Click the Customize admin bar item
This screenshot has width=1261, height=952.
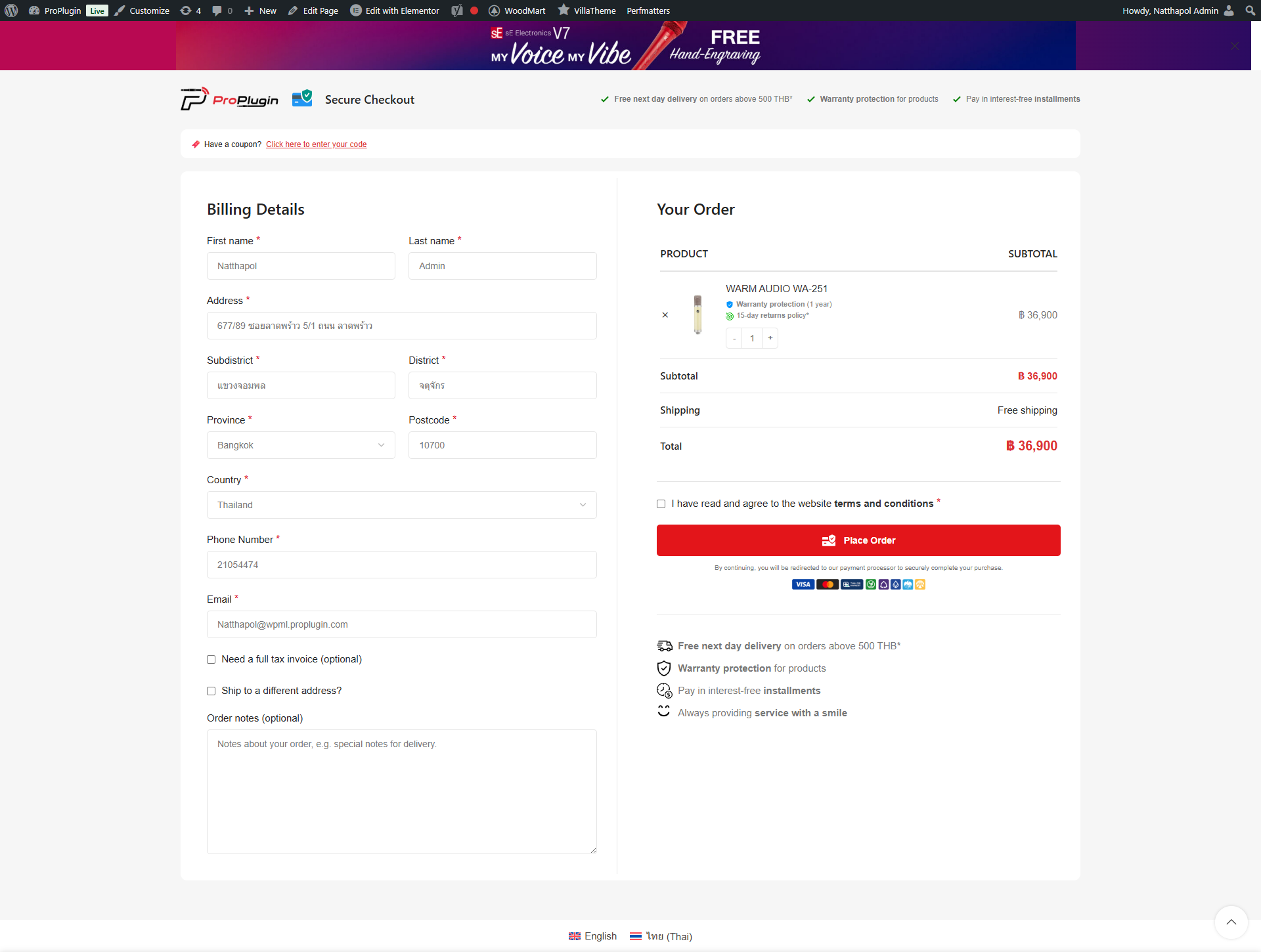click(142, 11)
